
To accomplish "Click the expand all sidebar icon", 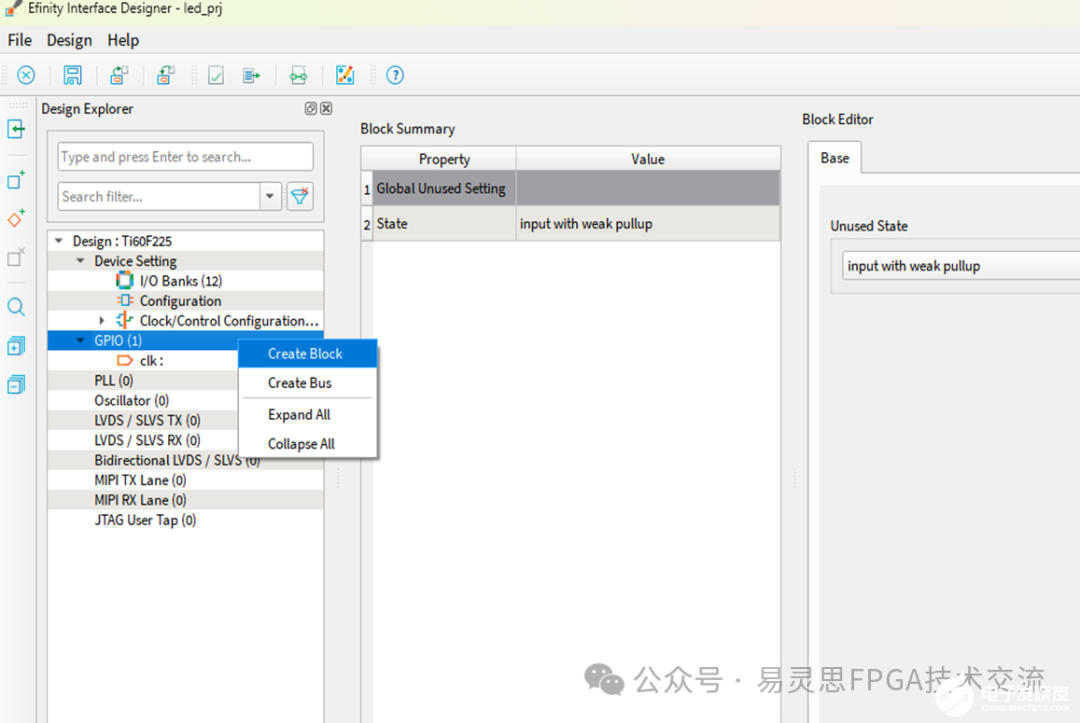I will pyautogui.click(x=16, y=346).
